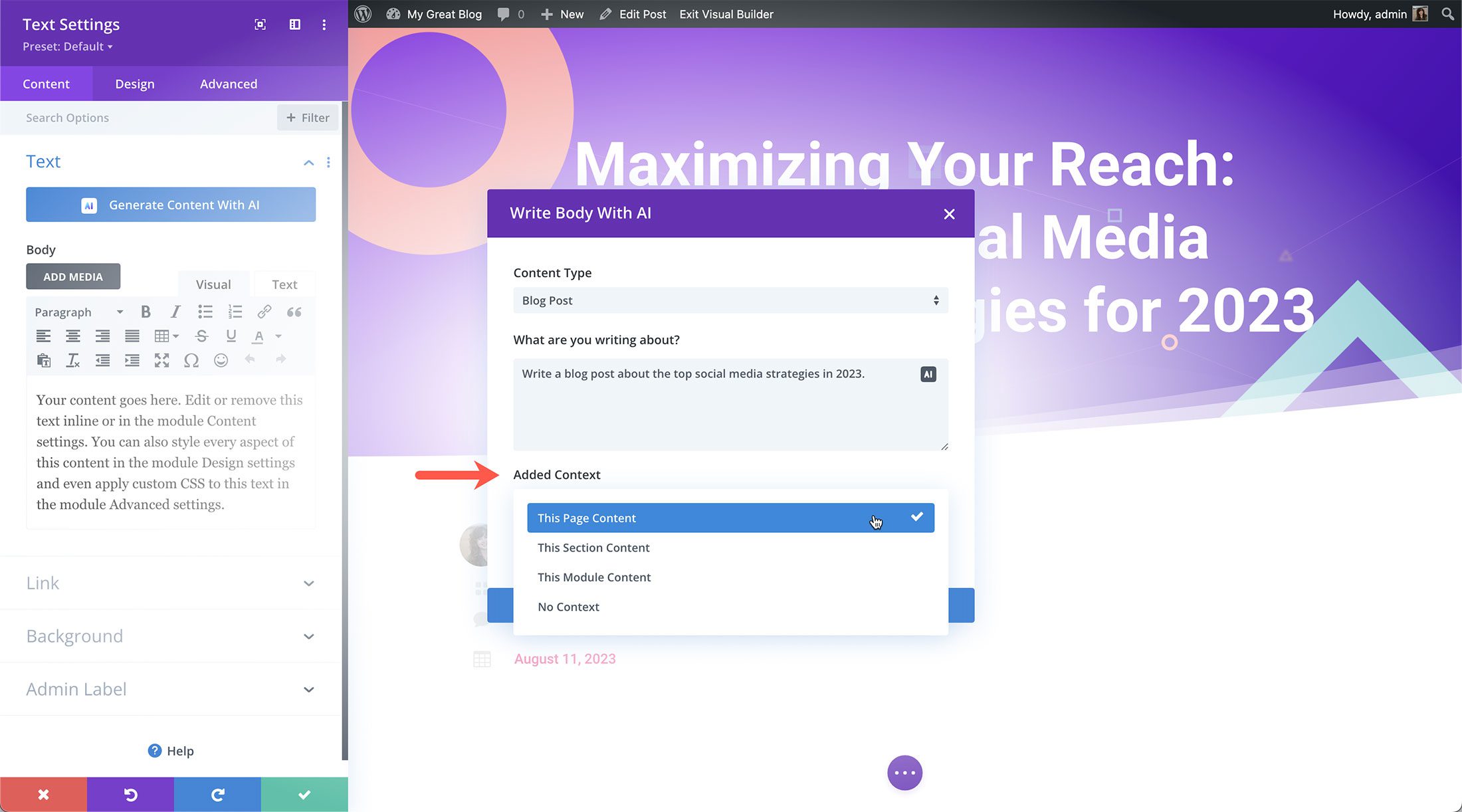This screenshot has width=1462, height=812.
Task: Click the strikethrough formatting icon
Action: tap(202, 335)
